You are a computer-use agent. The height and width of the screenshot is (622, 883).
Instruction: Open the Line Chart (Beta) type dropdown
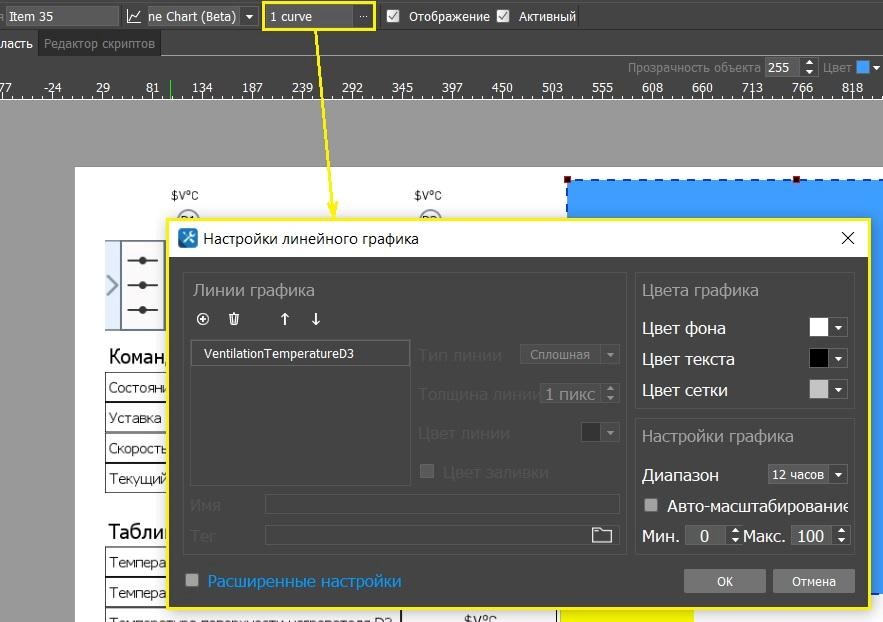coord(249,17)
